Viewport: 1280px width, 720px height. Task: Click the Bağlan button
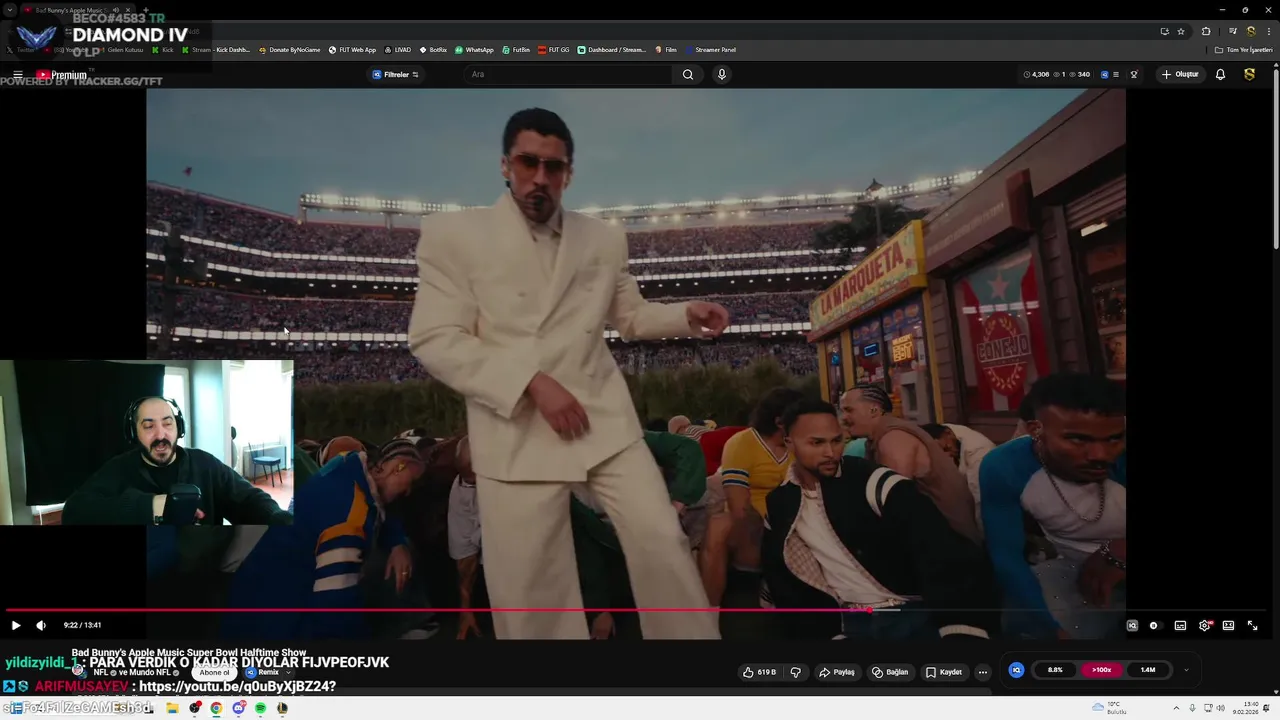[890, 672]
